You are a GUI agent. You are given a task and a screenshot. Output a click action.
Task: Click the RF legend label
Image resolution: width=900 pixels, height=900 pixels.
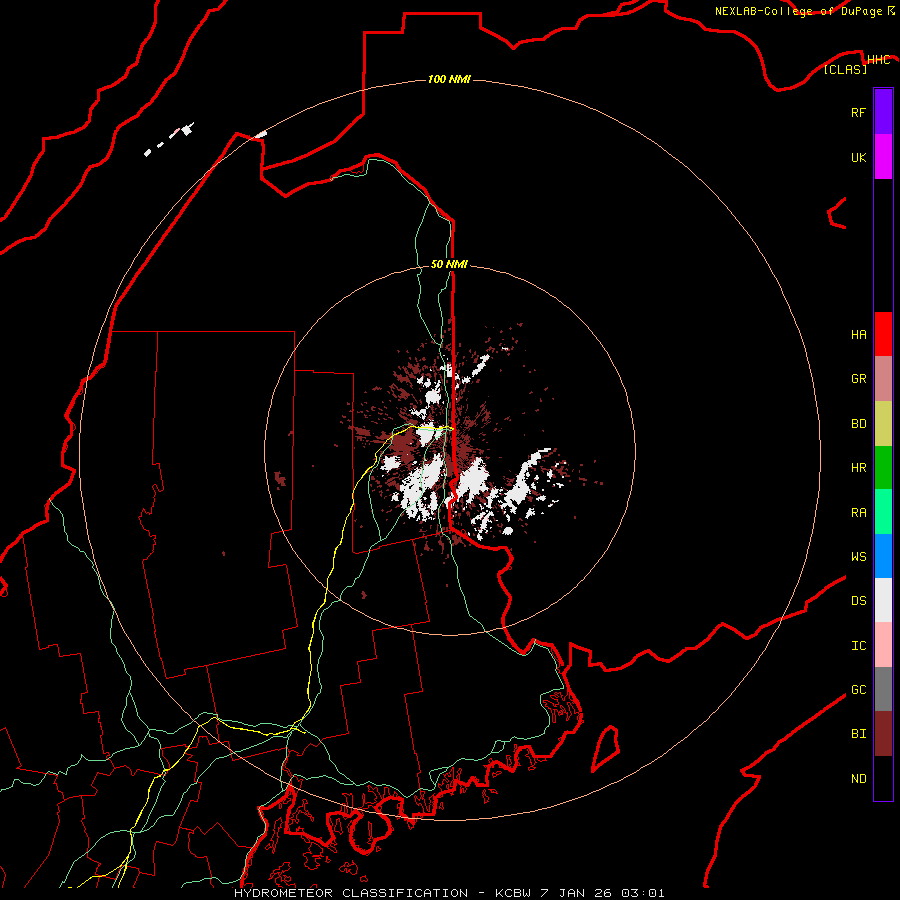coord(858,112)
